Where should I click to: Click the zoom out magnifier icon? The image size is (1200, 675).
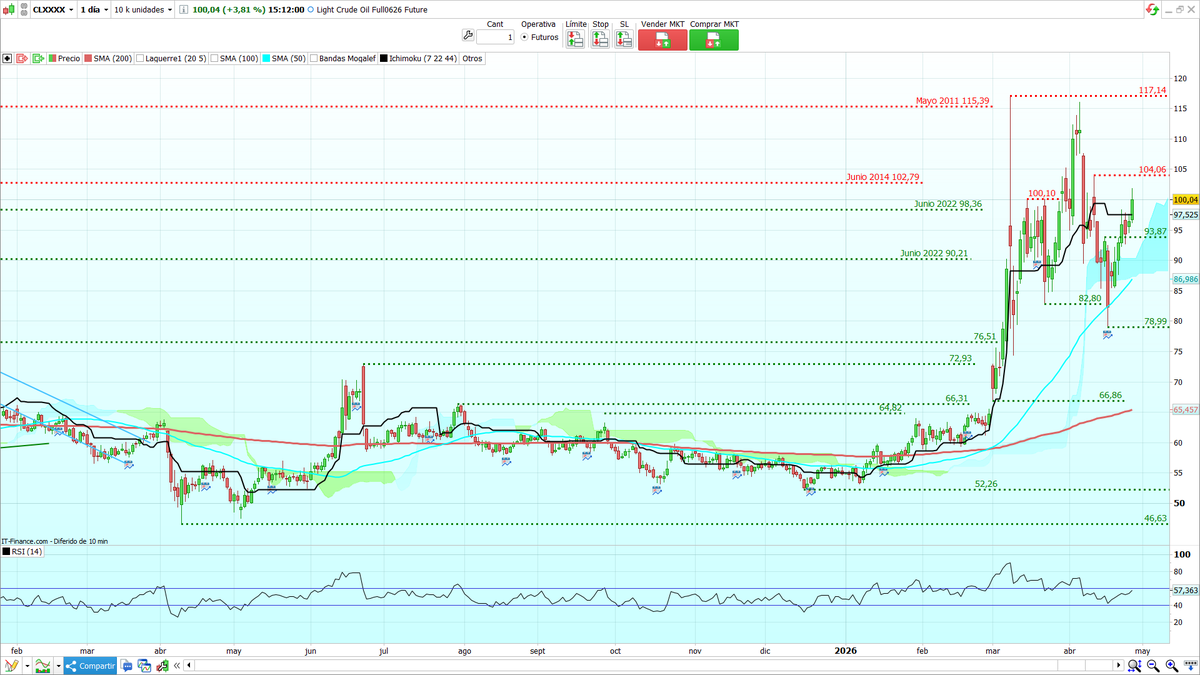[1153, 665]
